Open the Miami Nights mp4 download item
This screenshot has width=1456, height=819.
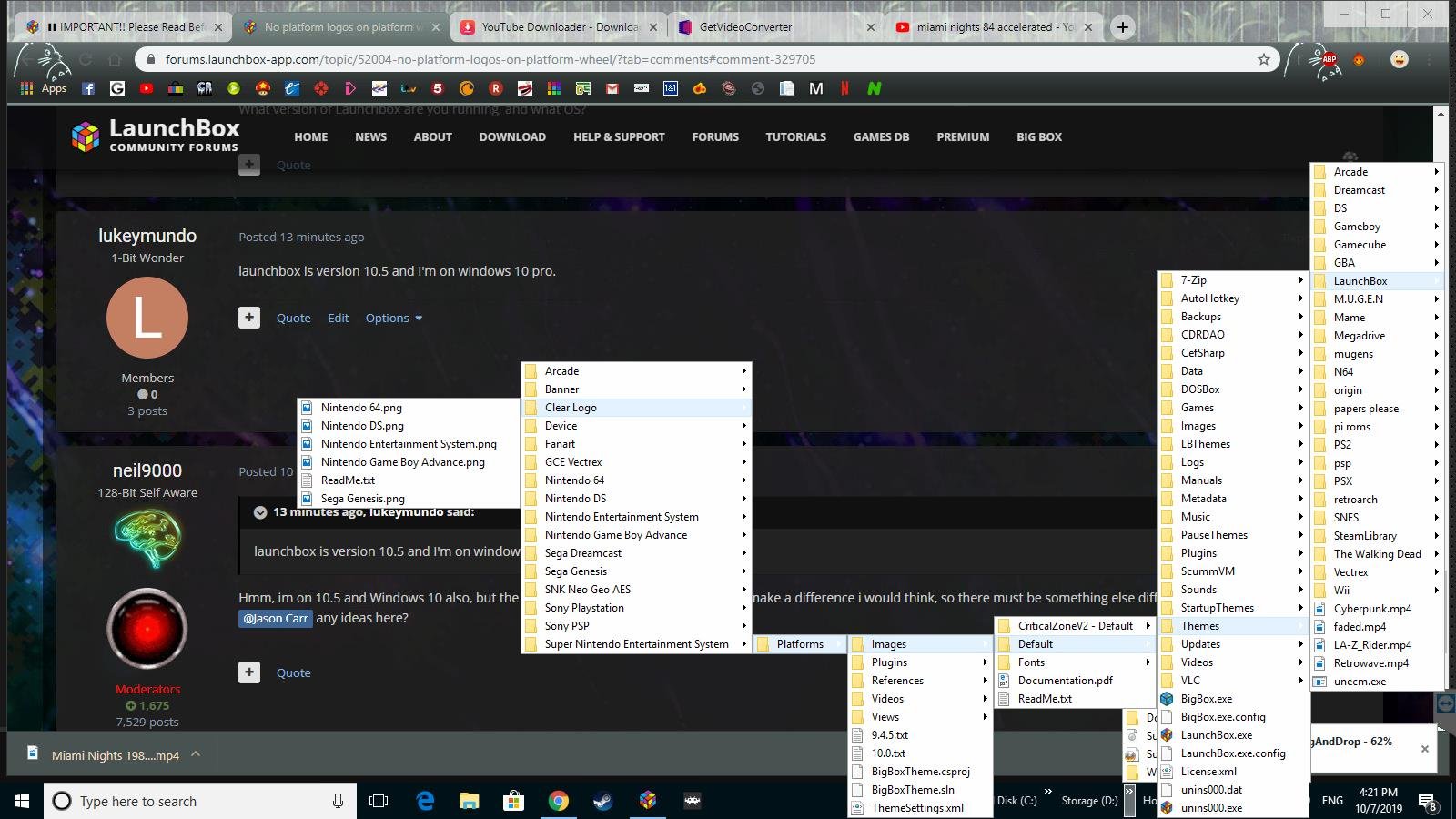tap(105, 754)
